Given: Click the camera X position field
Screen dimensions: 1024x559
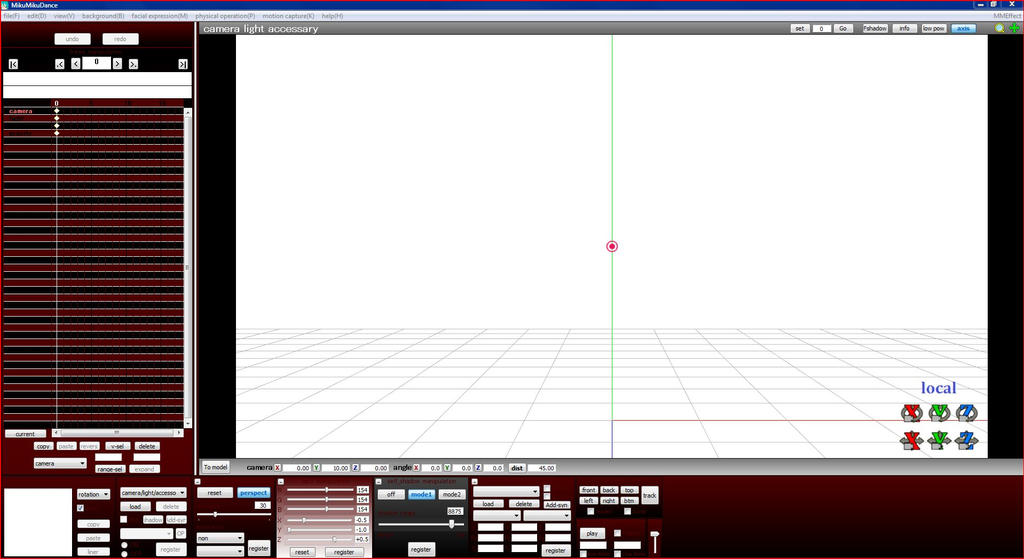Looking at the screenshot, I should click(296, 468).
